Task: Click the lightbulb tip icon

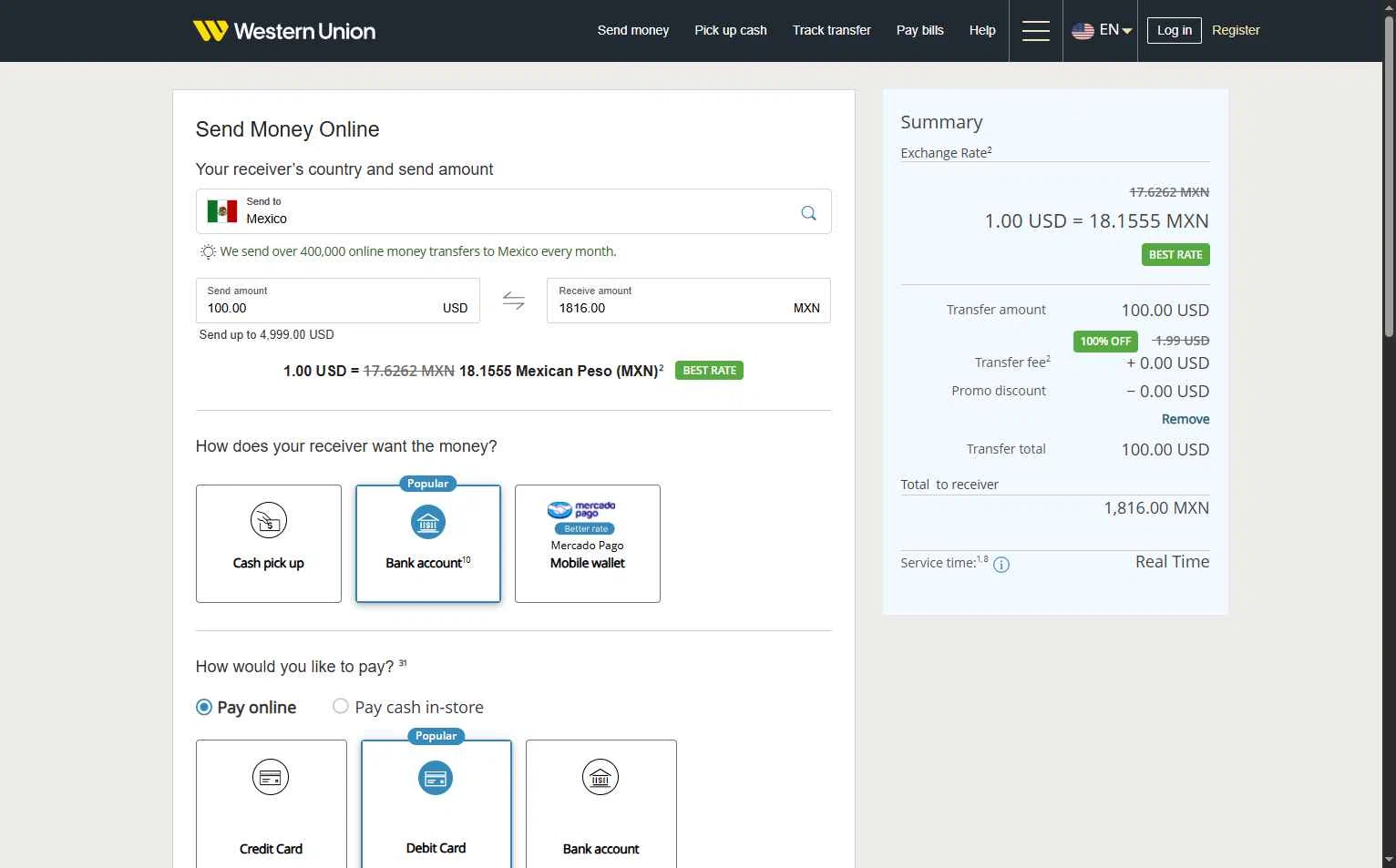Action: point(208,251)
